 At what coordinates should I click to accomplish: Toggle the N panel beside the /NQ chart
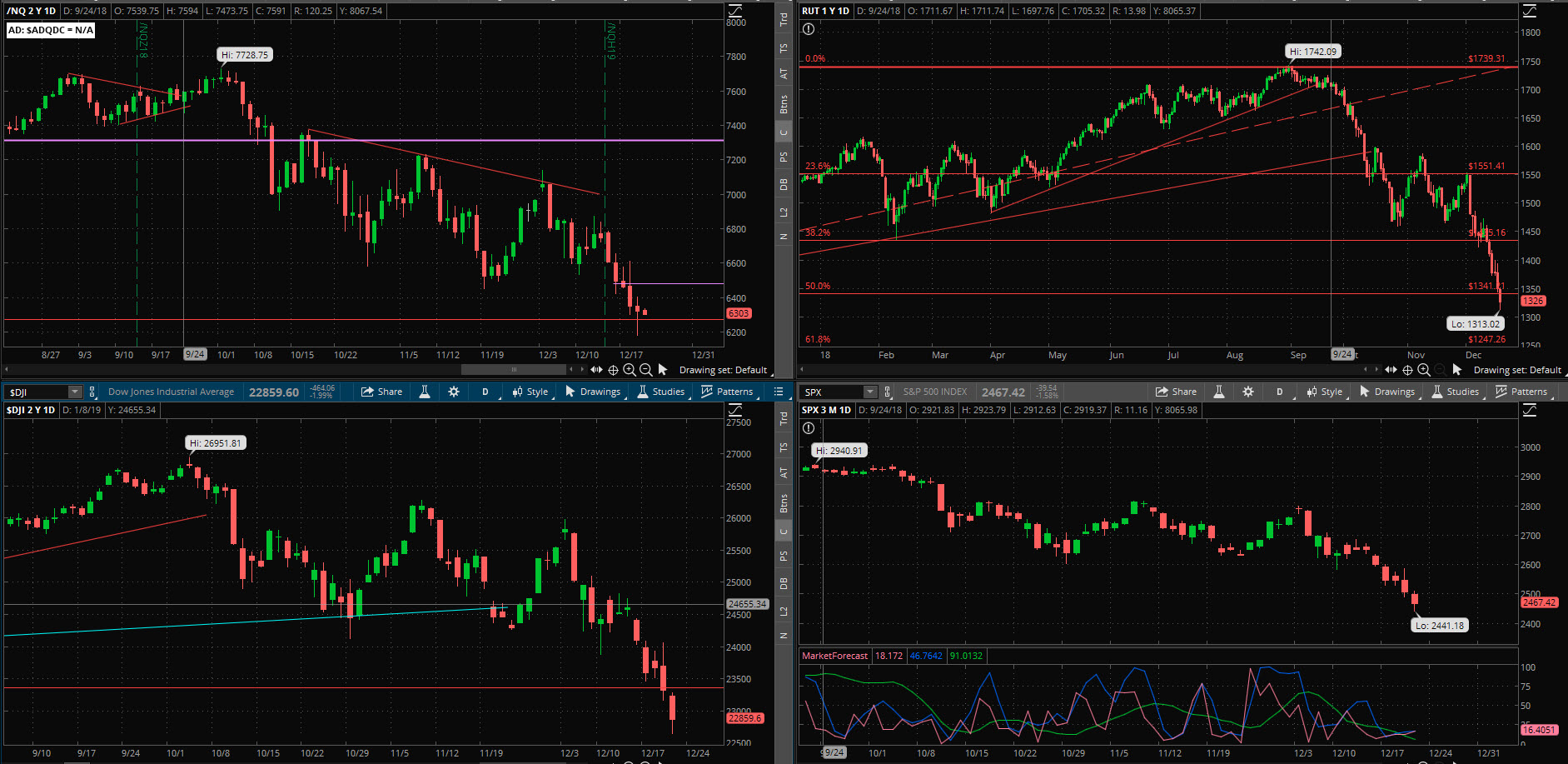click(x=784, y=237)
